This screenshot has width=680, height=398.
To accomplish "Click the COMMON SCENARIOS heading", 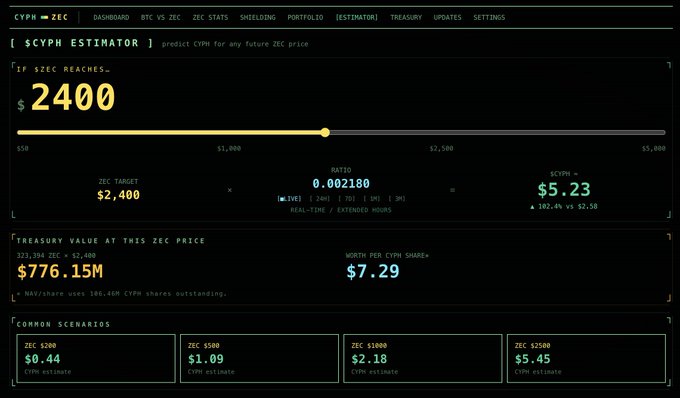I will point(63,324).
